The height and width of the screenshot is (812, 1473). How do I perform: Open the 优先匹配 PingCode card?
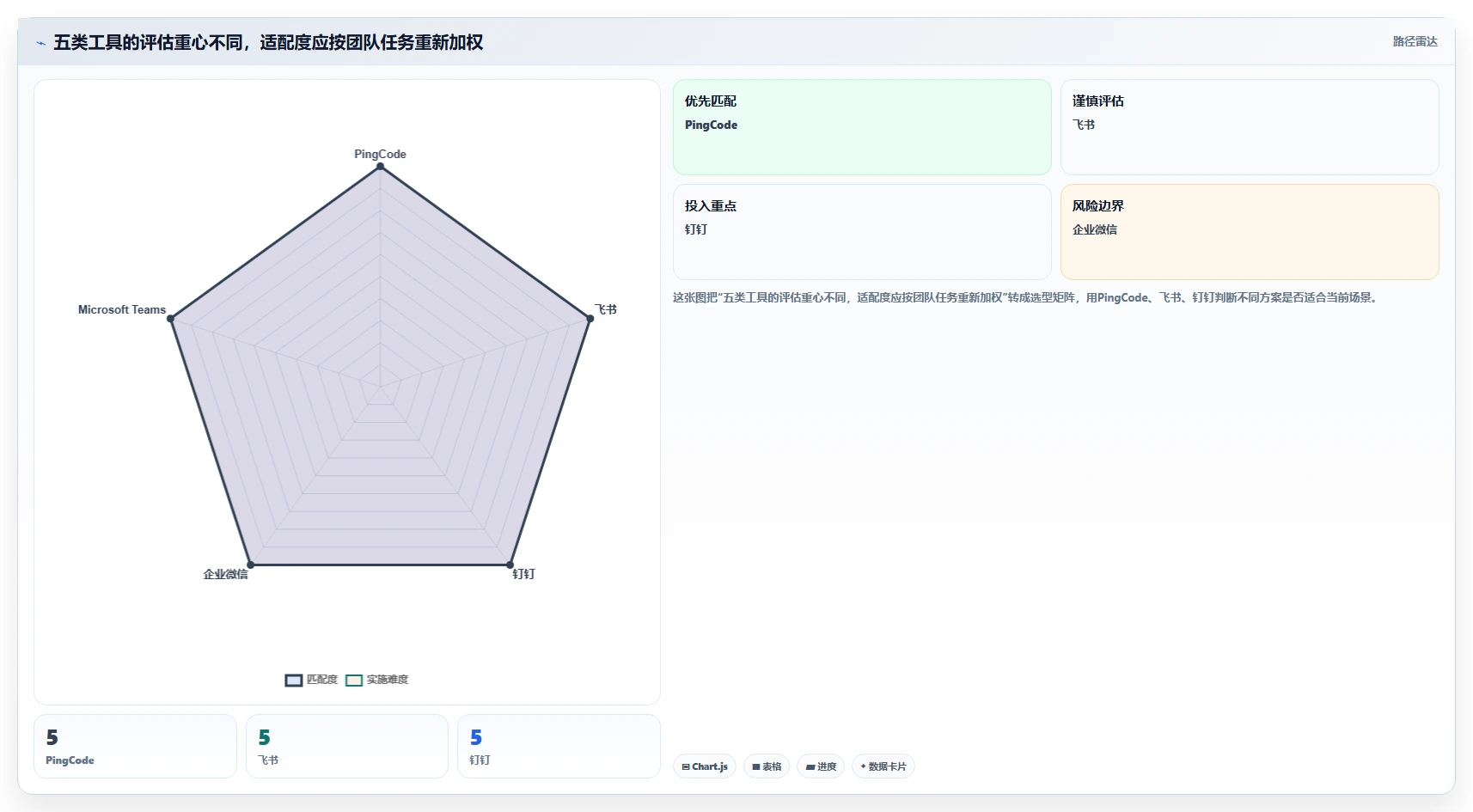point(862,127)
